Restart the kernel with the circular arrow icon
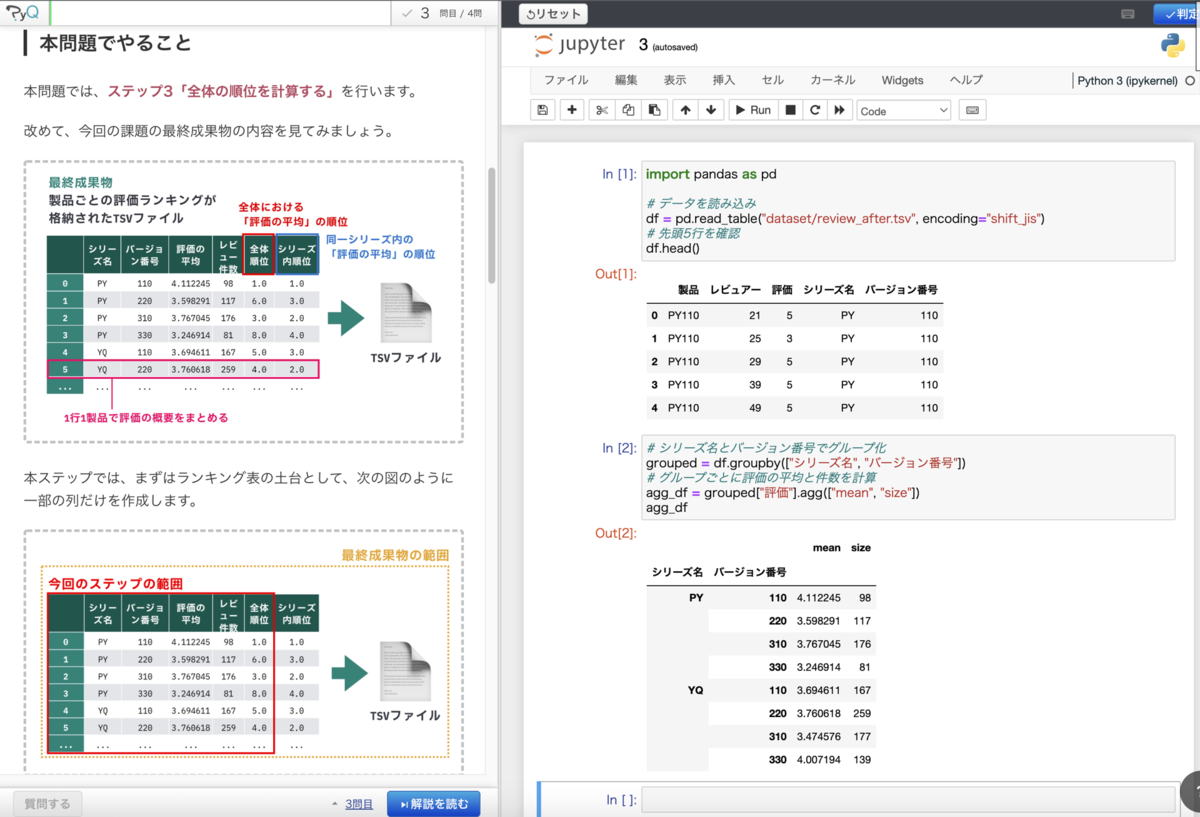 [815, 110]
